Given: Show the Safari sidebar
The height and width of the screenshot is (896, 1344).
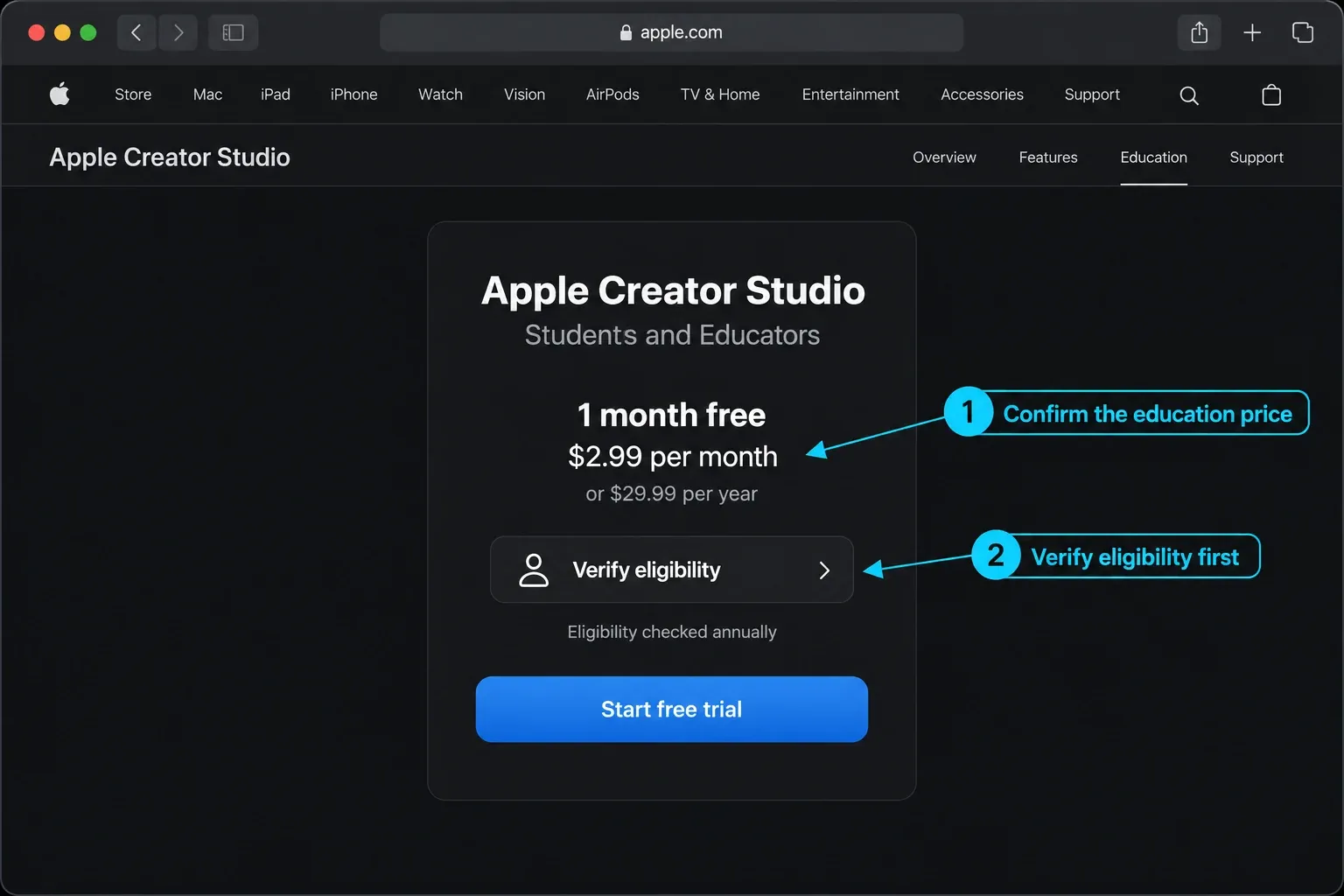Looking at the screenshot, I should (233, 33).
